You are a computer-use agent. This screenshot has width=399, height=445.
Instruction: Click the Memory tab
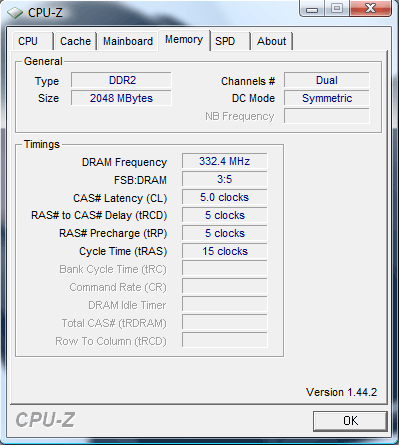184,40
